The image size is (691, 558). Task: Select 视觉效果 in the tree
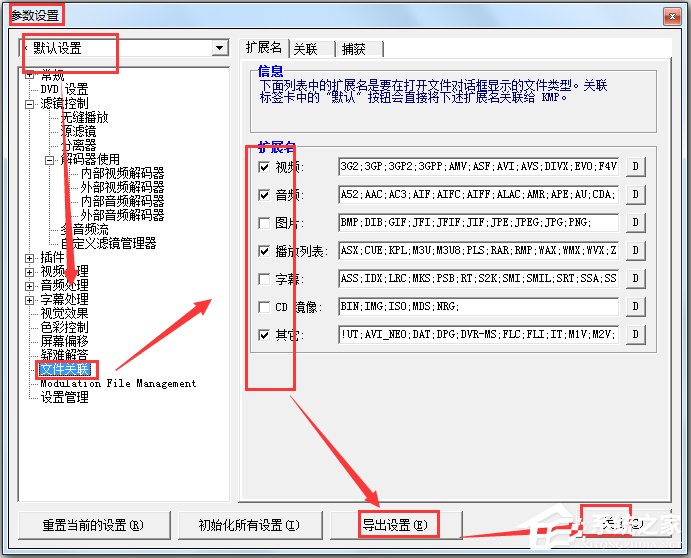[64, 313]
